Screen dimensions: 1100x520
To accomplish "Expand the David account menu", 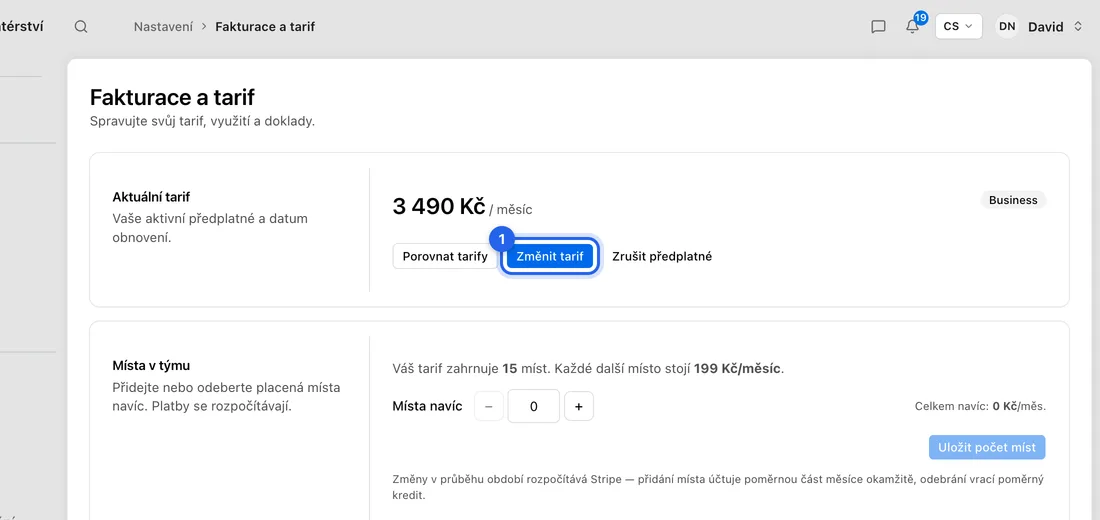I will [1055, 27].
